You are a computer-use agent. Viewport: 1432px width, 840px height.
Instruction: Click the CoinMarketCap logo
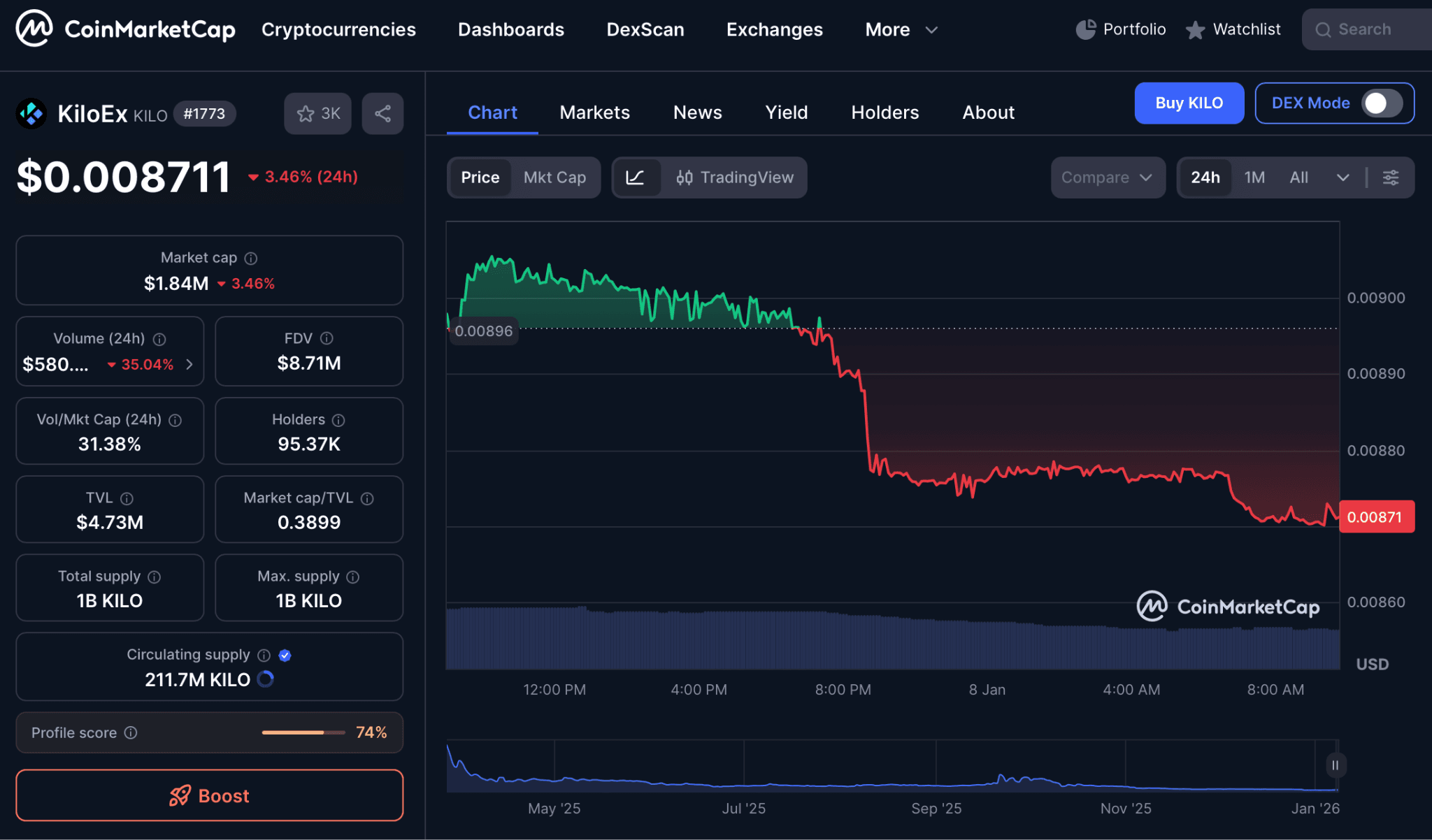[124, 29]
